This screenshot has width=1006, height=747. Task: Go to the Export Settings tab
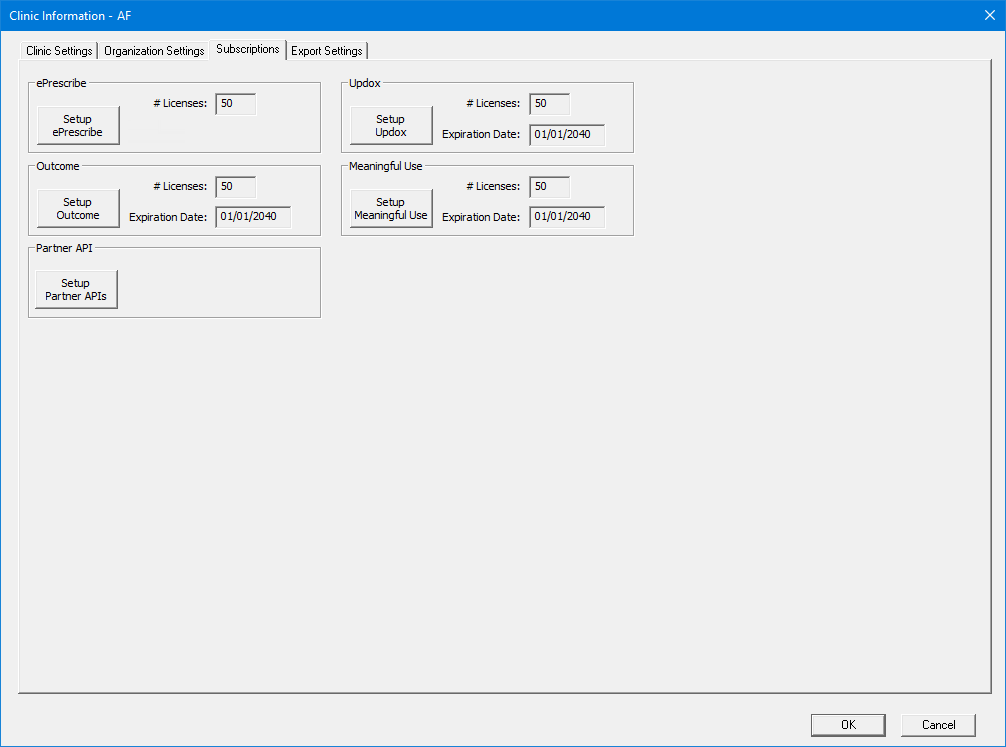327,51
